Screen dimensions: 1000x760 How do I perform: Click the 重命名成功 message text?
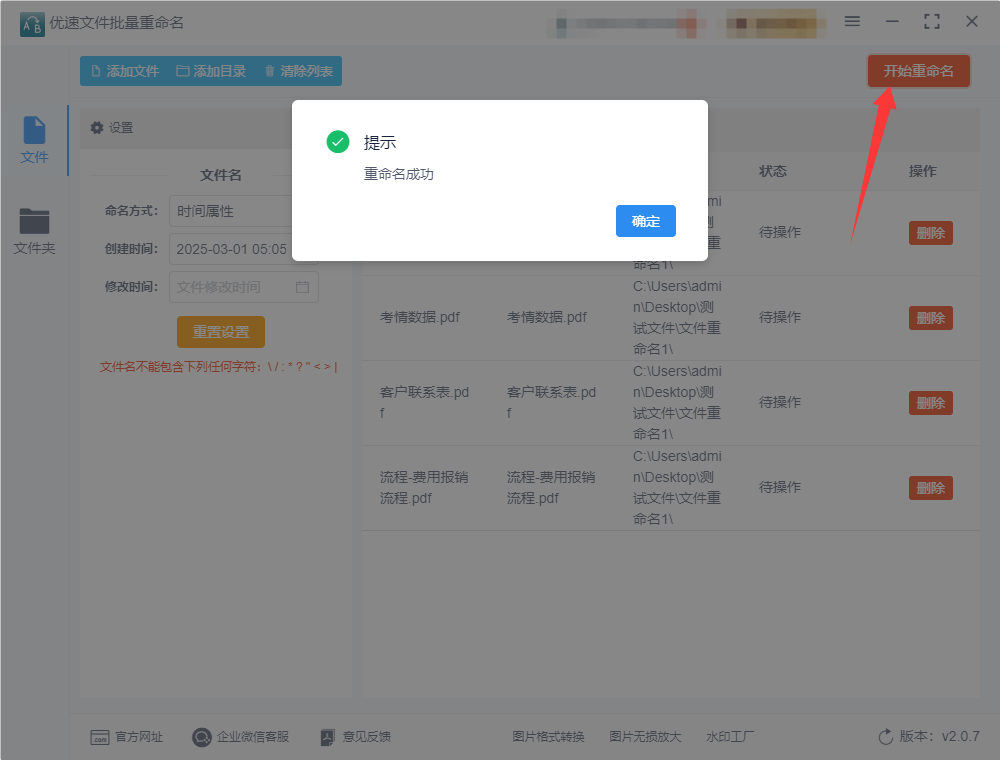[399, 174]
